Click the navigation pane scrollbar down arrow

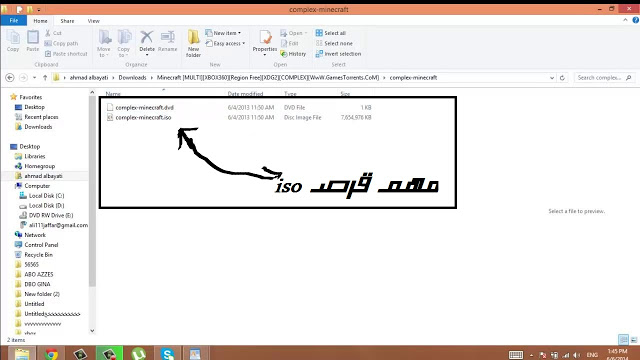pos(92,331)
